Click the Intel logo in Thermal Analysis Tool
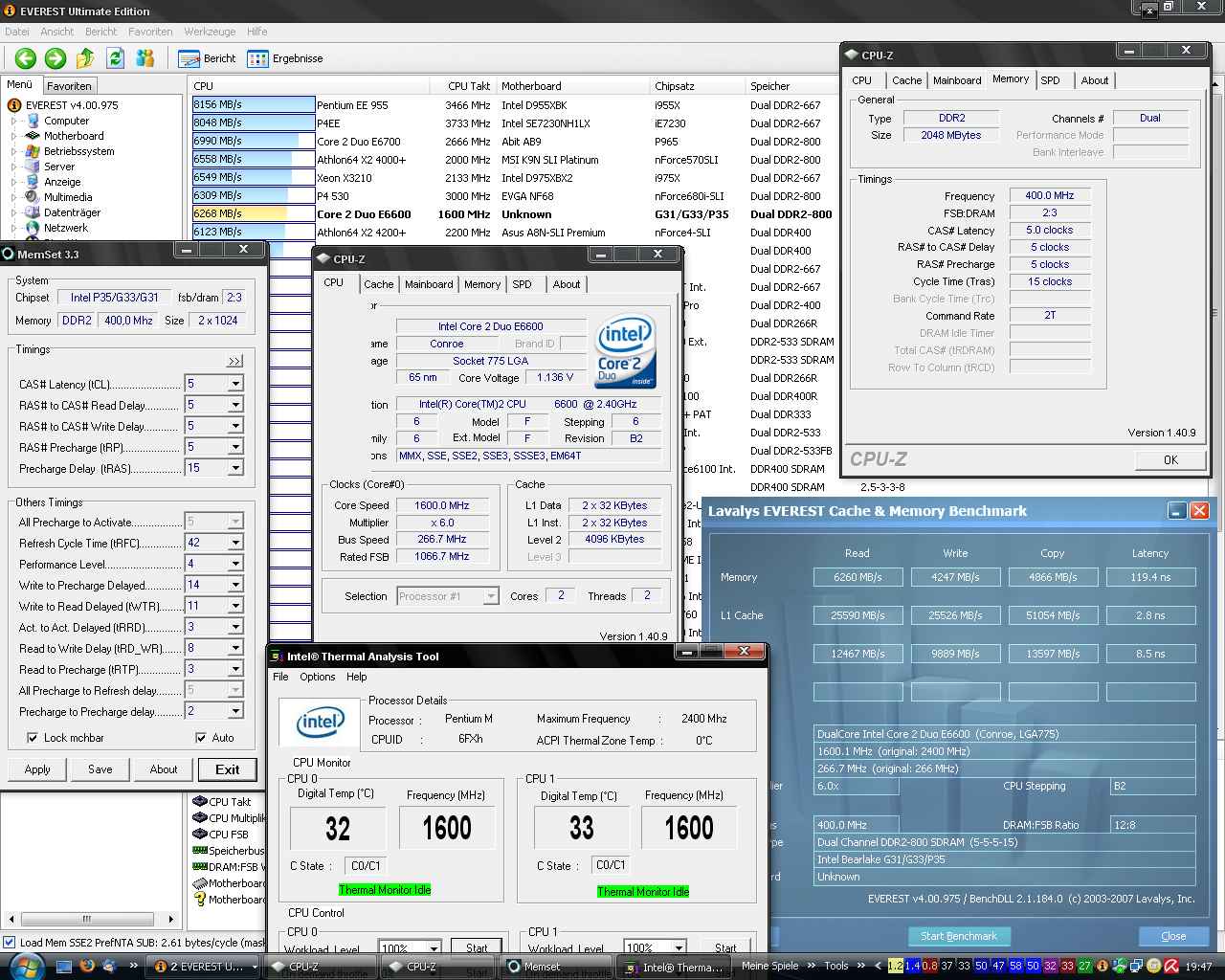The width and height of the screenshot is (1225, 980). (320, 723)
